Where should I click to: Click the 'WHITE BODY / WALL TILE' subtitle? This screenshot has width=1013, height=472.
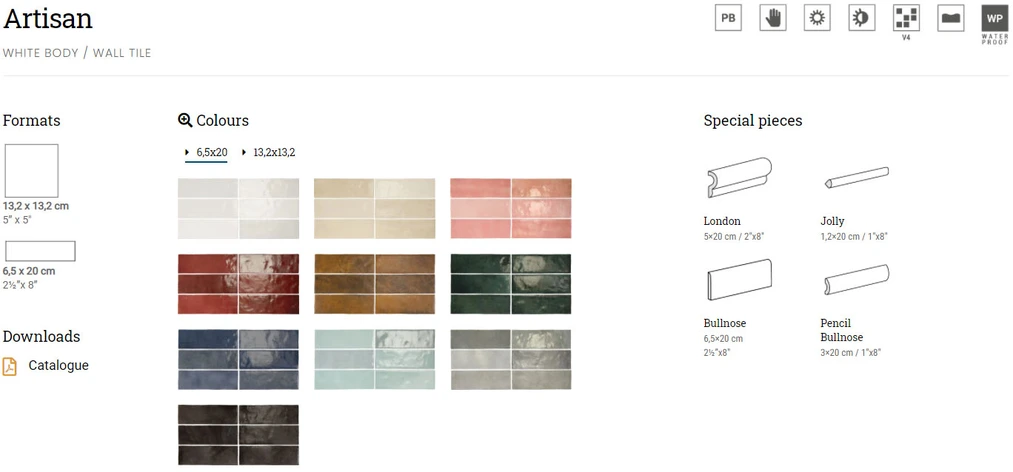point(77,53)
